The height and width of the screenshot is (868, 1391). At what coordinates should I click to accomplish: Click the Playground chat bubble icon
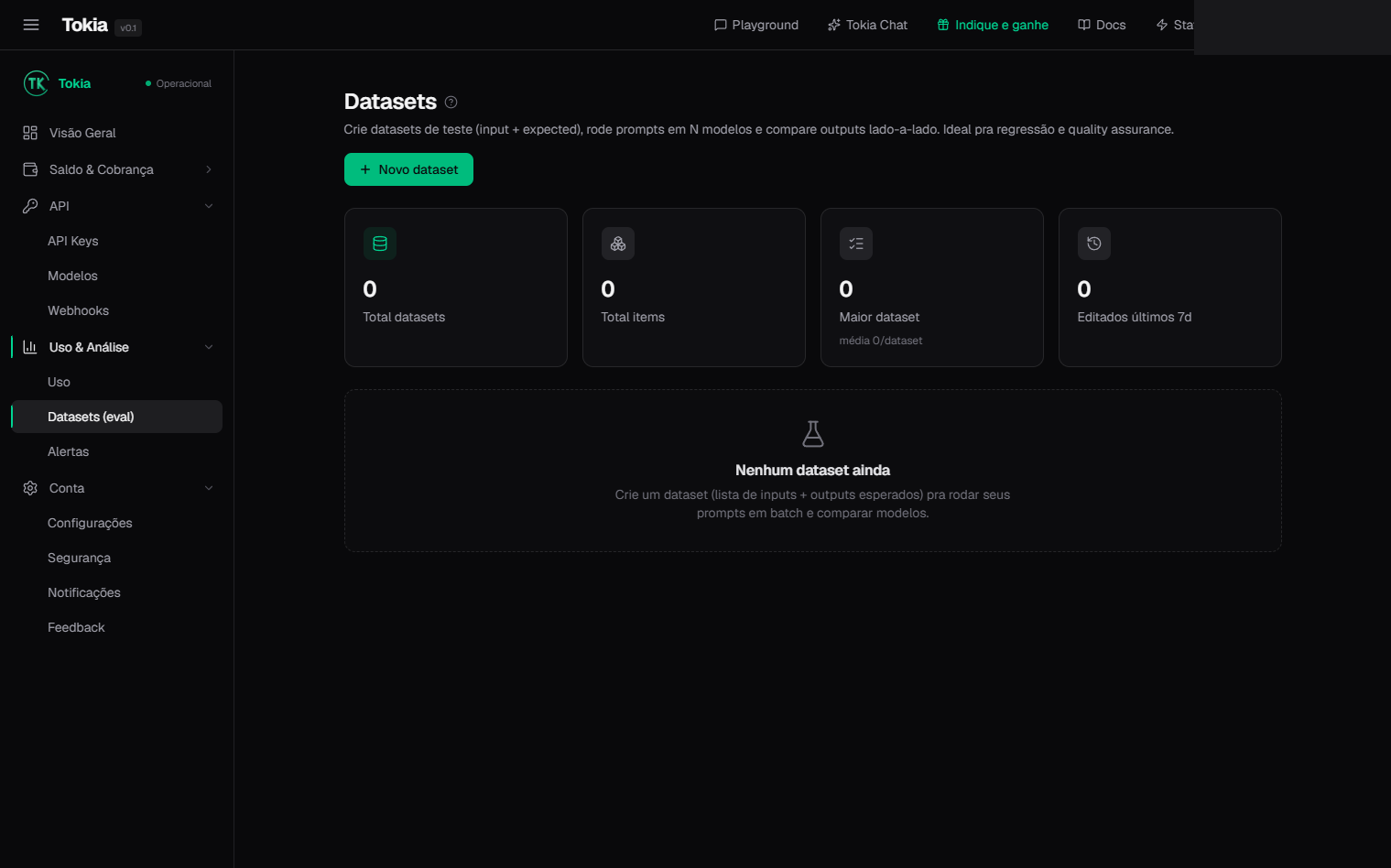click(721, 25)
